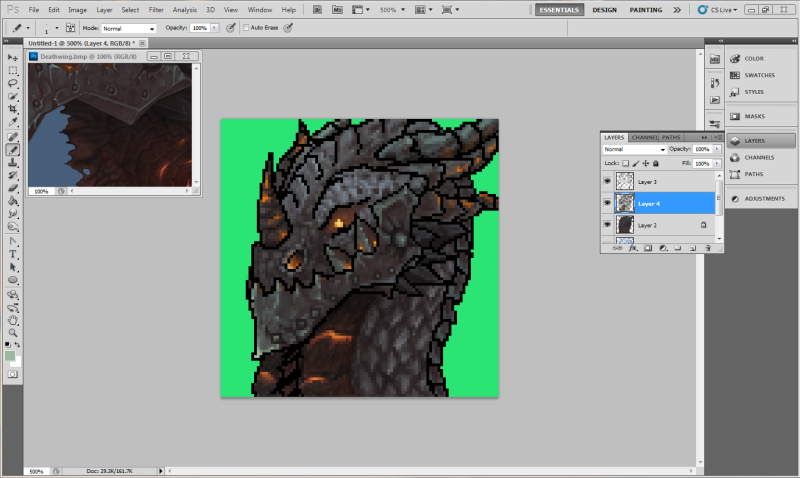
Task: Switch to the Channels tab in layers panel
Action: pyautogui.click(x=644, y=137)
